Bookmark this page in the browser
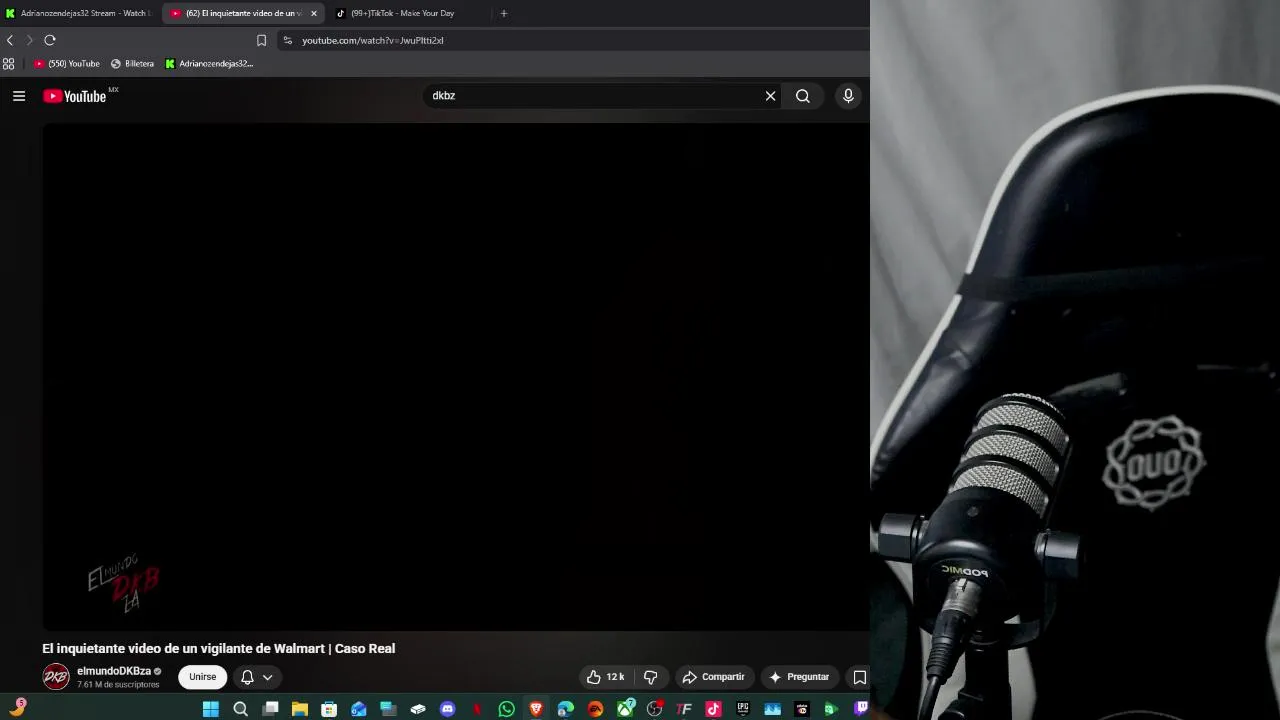1280x720 pixels. [x=261, y=40]
